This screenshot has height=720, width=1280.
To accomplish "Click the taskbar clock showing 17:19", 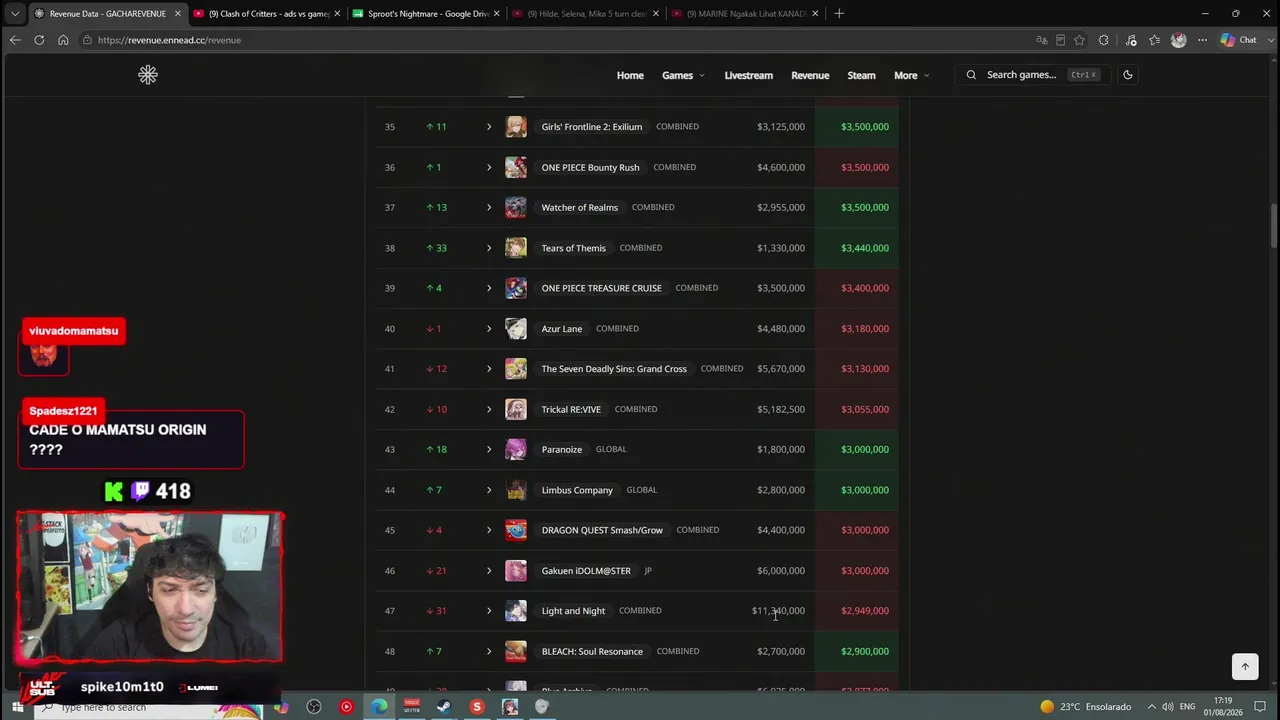I will pos(1222,707).
